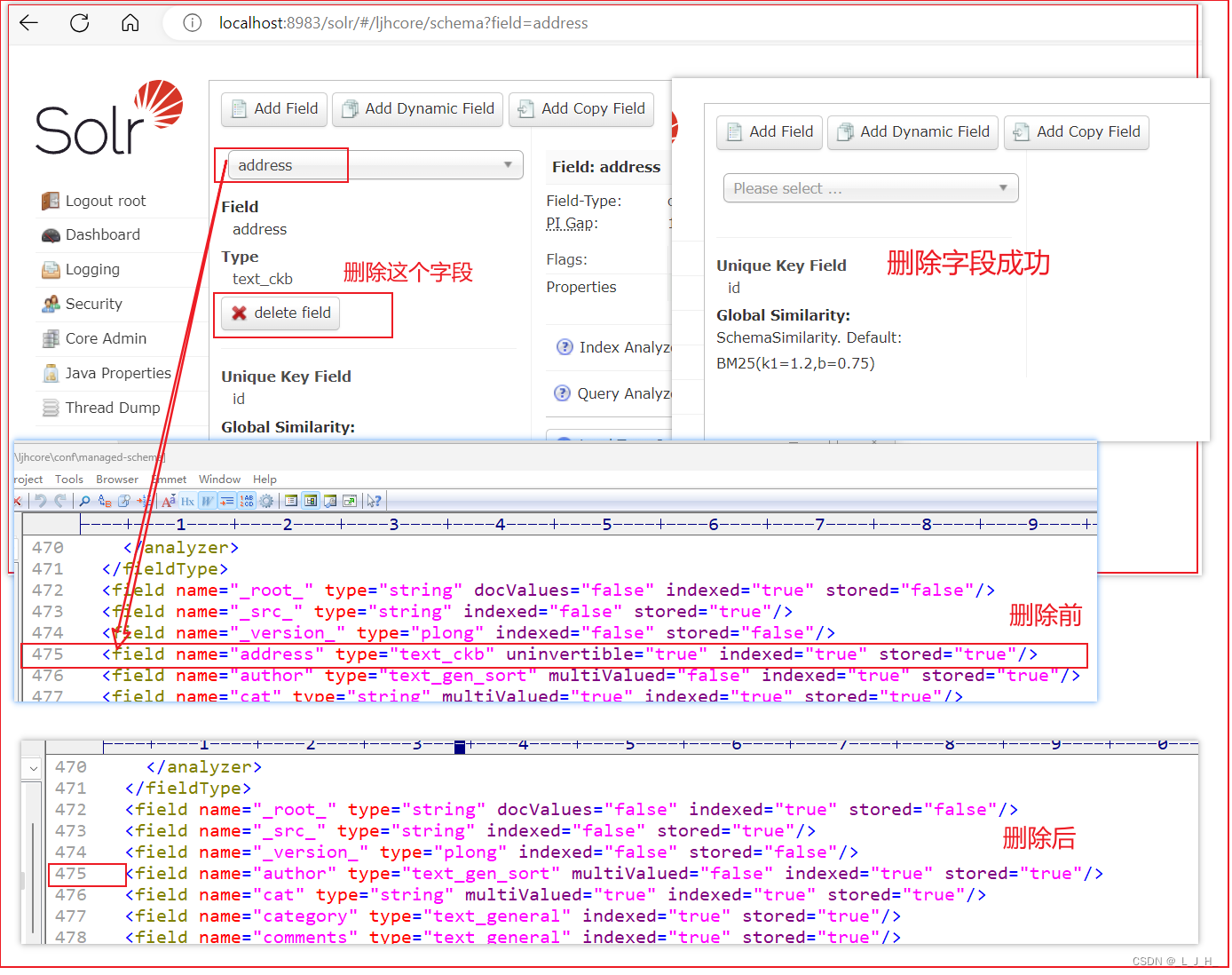The height and width of the screenshot is (975, 1232).
Task: Toggle Line Number display icon
Action: (x=247, y=501)
